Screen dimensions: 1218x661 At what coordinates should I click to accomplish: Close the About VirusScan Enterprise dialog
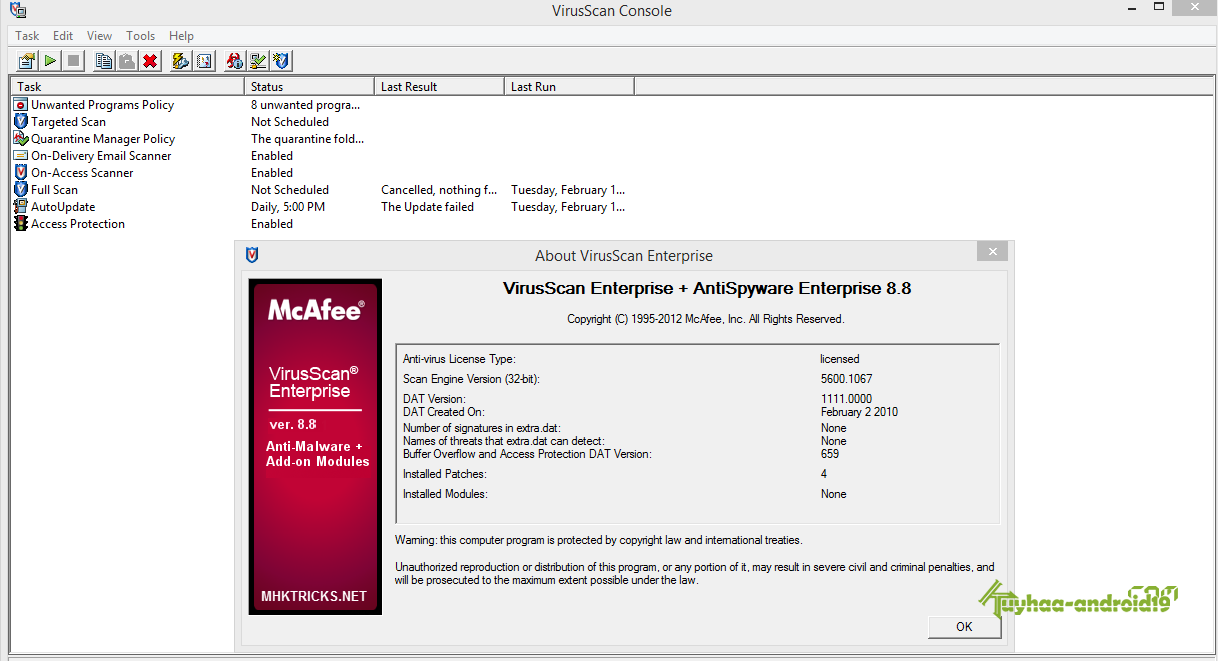coord(992,252)
